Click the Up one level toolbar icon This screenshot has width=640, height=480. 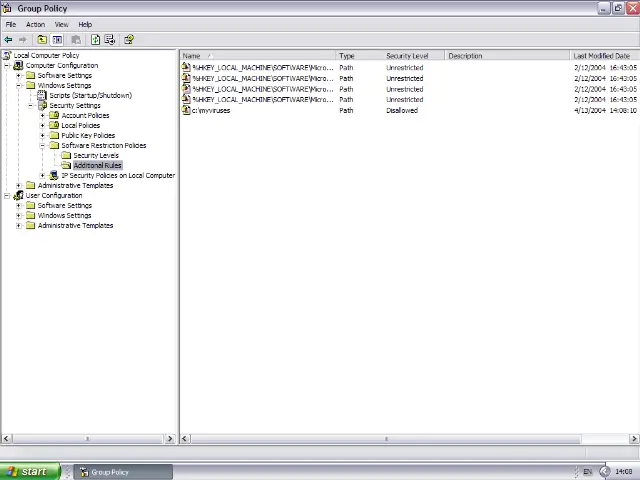[x=42, y=40]
